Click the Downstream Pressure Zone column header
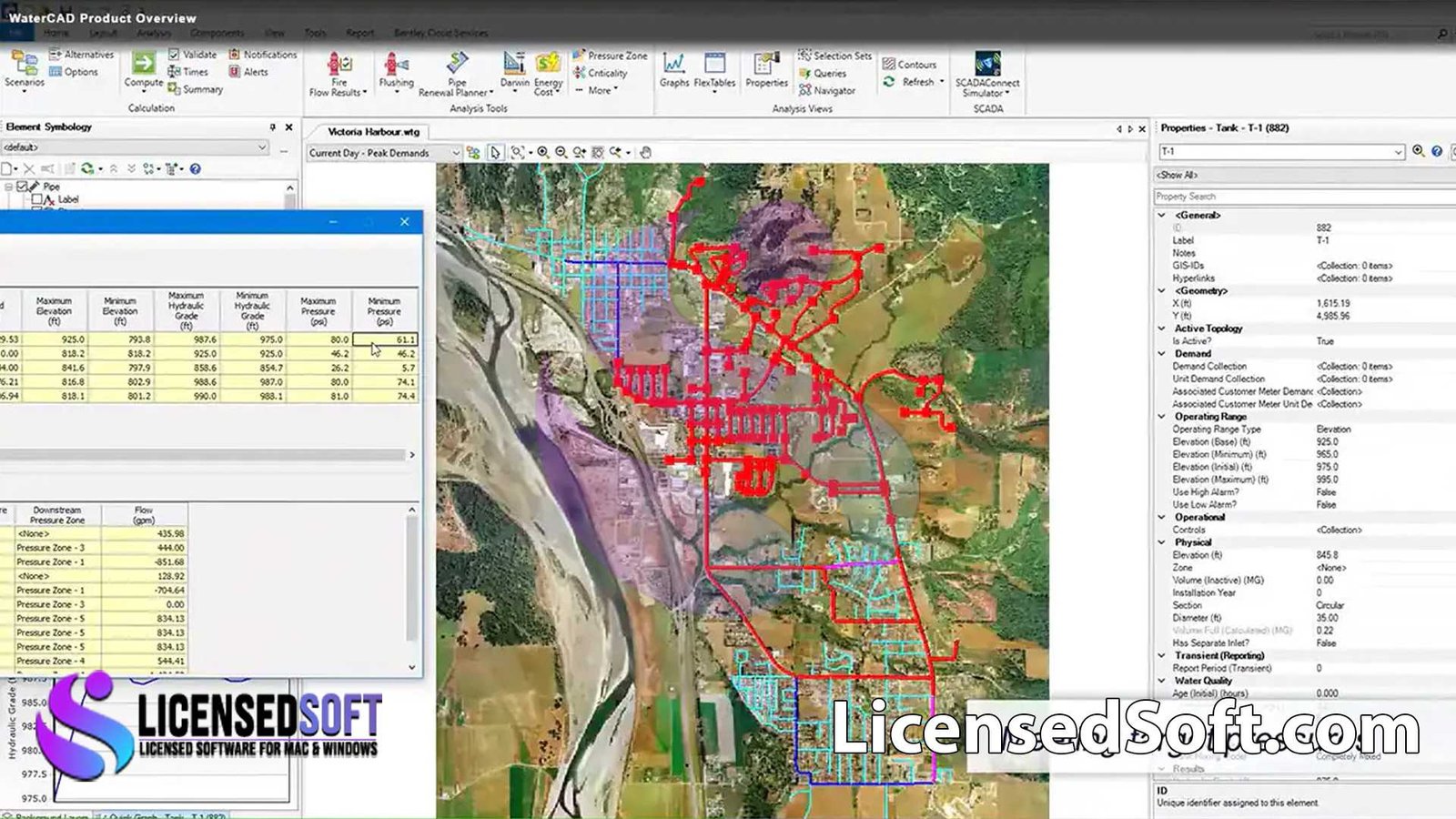Viewport: 1456px width, 819px height. tap(57, 515)
